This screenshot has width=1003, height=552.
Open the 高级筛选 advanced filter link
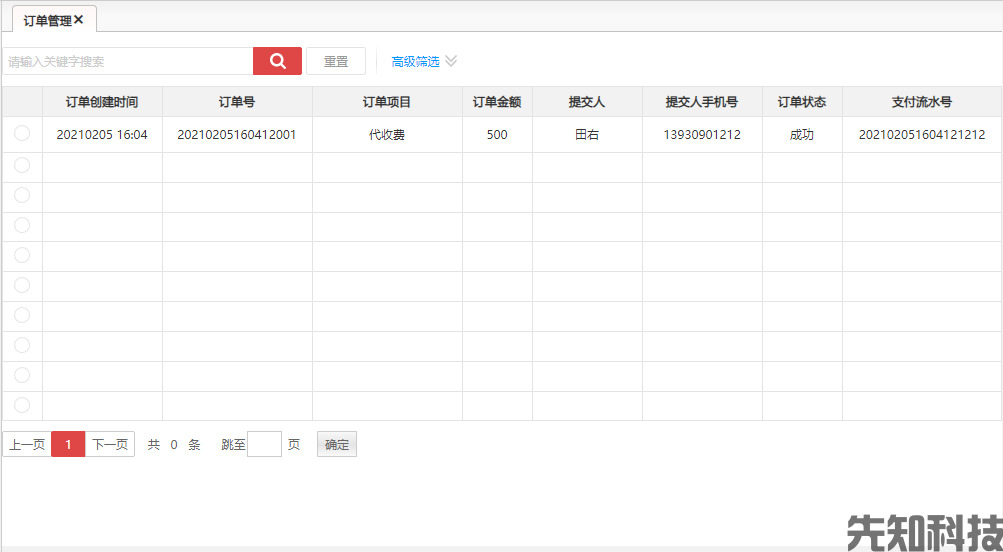416,61
